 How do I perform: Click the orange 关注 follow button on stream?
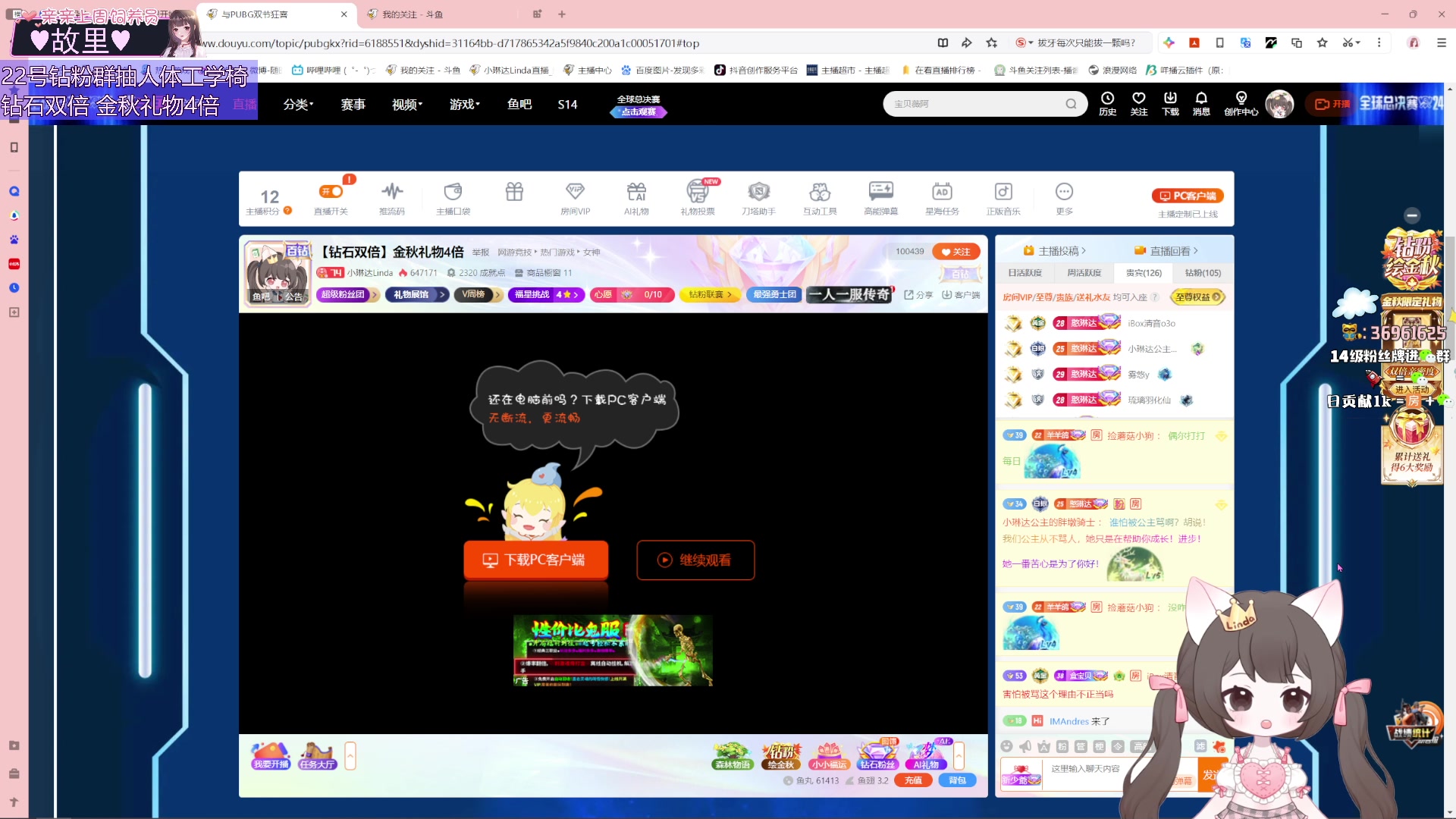coord(956,252)
